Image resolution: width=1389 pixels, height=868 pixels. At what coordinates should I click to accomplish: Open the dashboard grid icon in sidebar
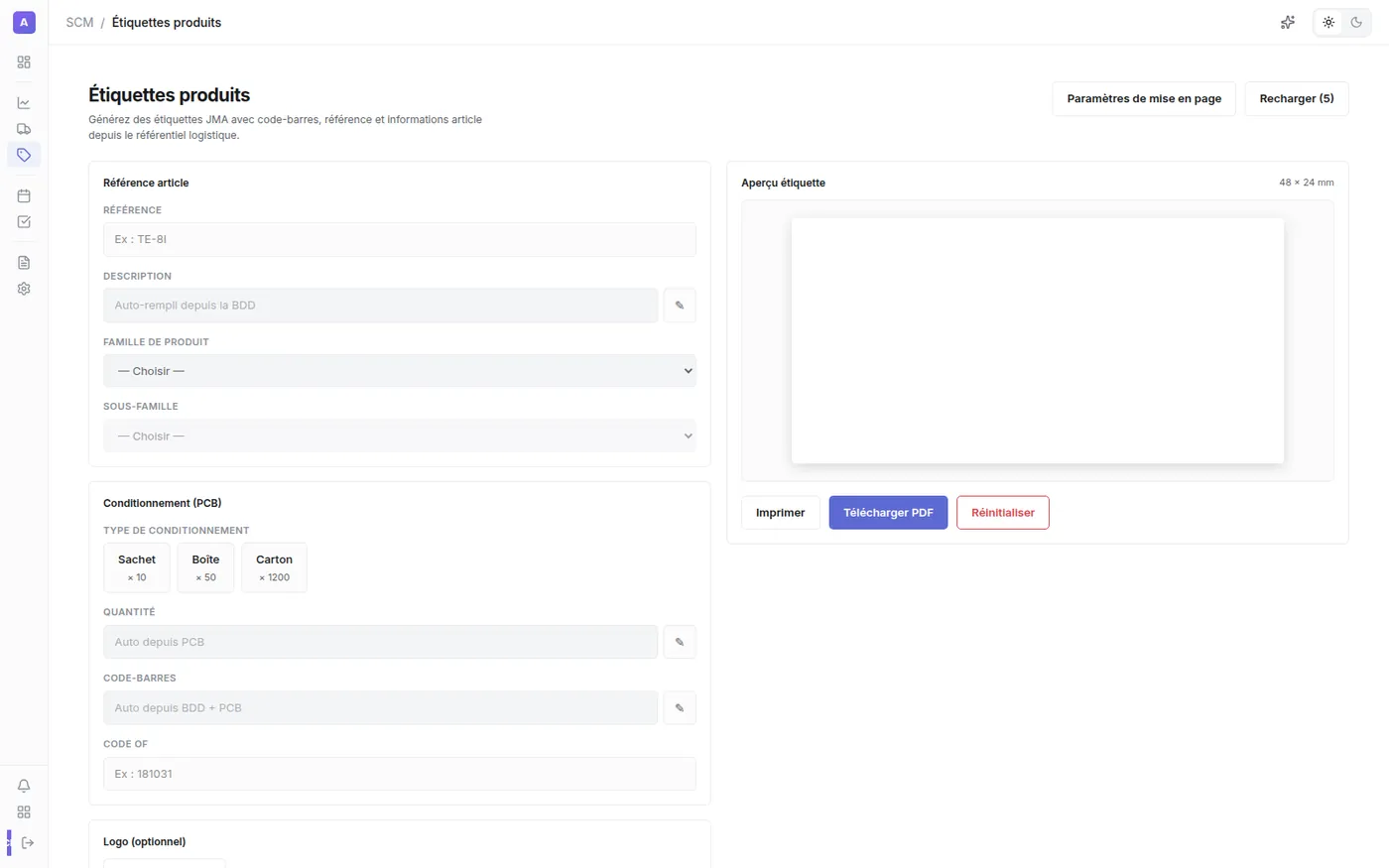pos(24,62)
